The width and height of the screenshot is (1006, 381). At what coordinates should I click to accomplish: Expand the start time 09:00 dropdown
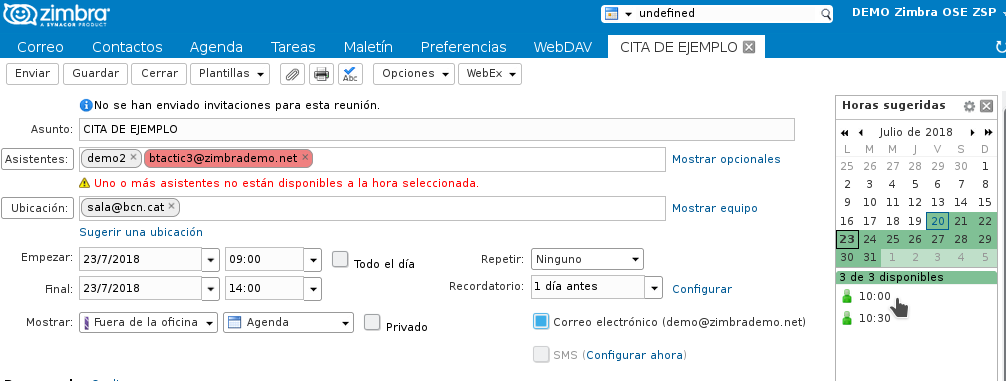(x=312, y=260)
